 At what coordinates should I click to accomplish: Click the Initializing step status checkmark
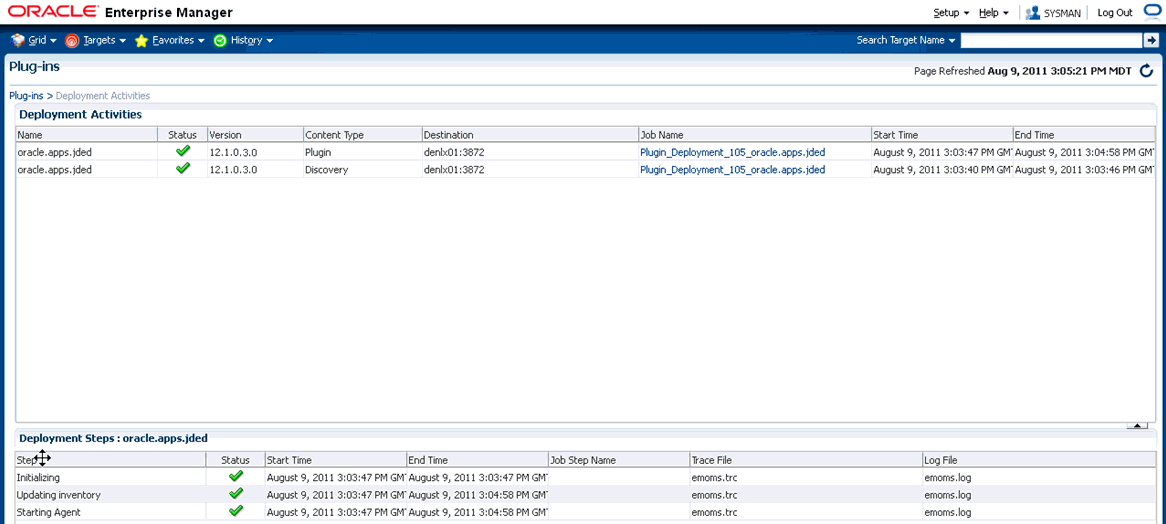(236, 476)
